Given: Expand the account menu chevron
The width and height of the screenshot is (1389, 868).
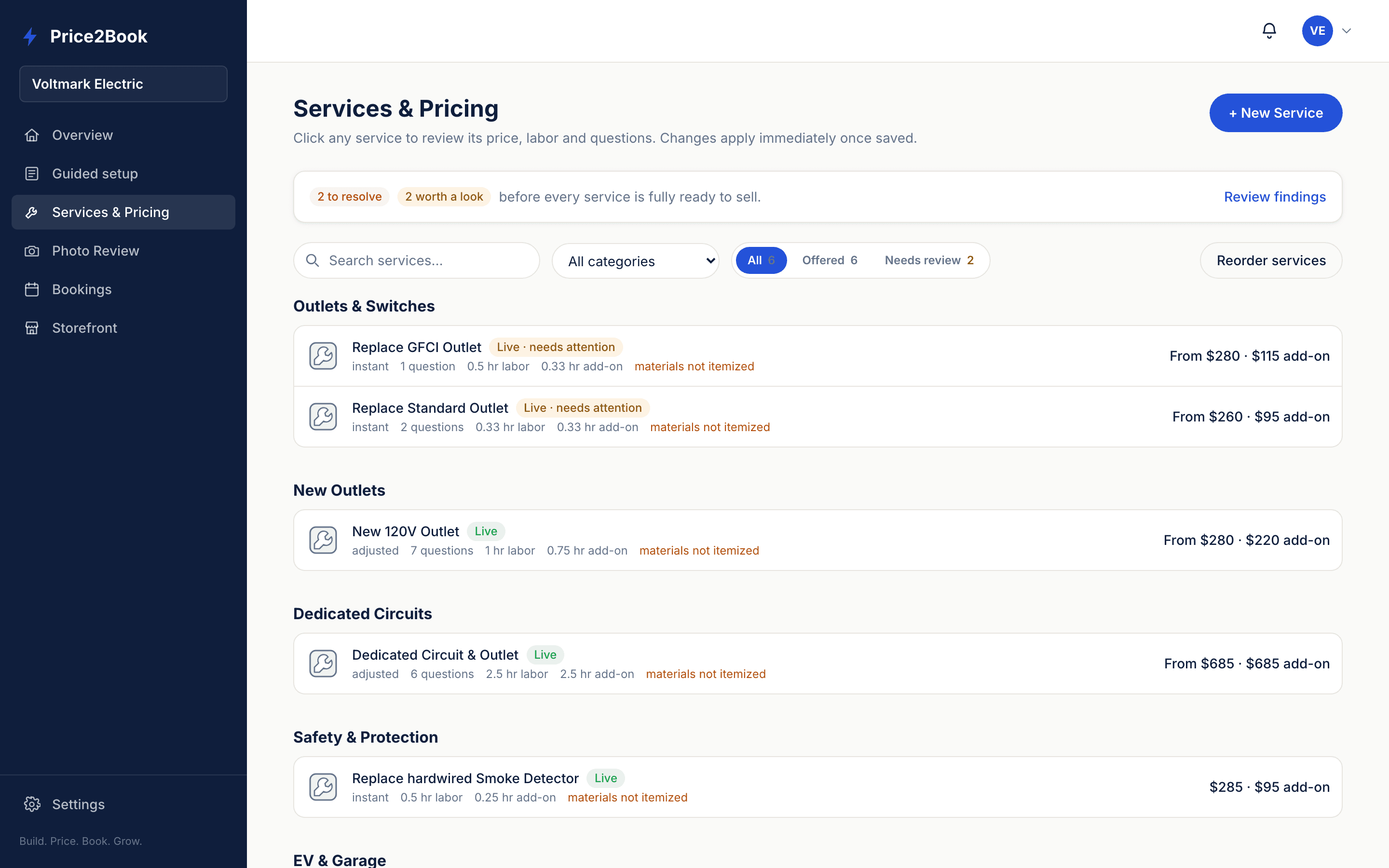Looking at the screenshot, I should [1347, 30].
